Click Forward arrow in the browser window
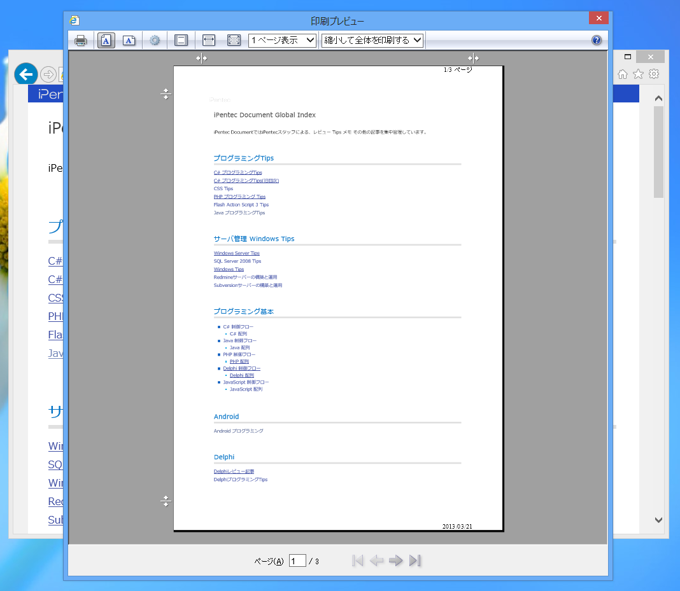The height and width of the screenshot is (591, 680). (49, 75)
